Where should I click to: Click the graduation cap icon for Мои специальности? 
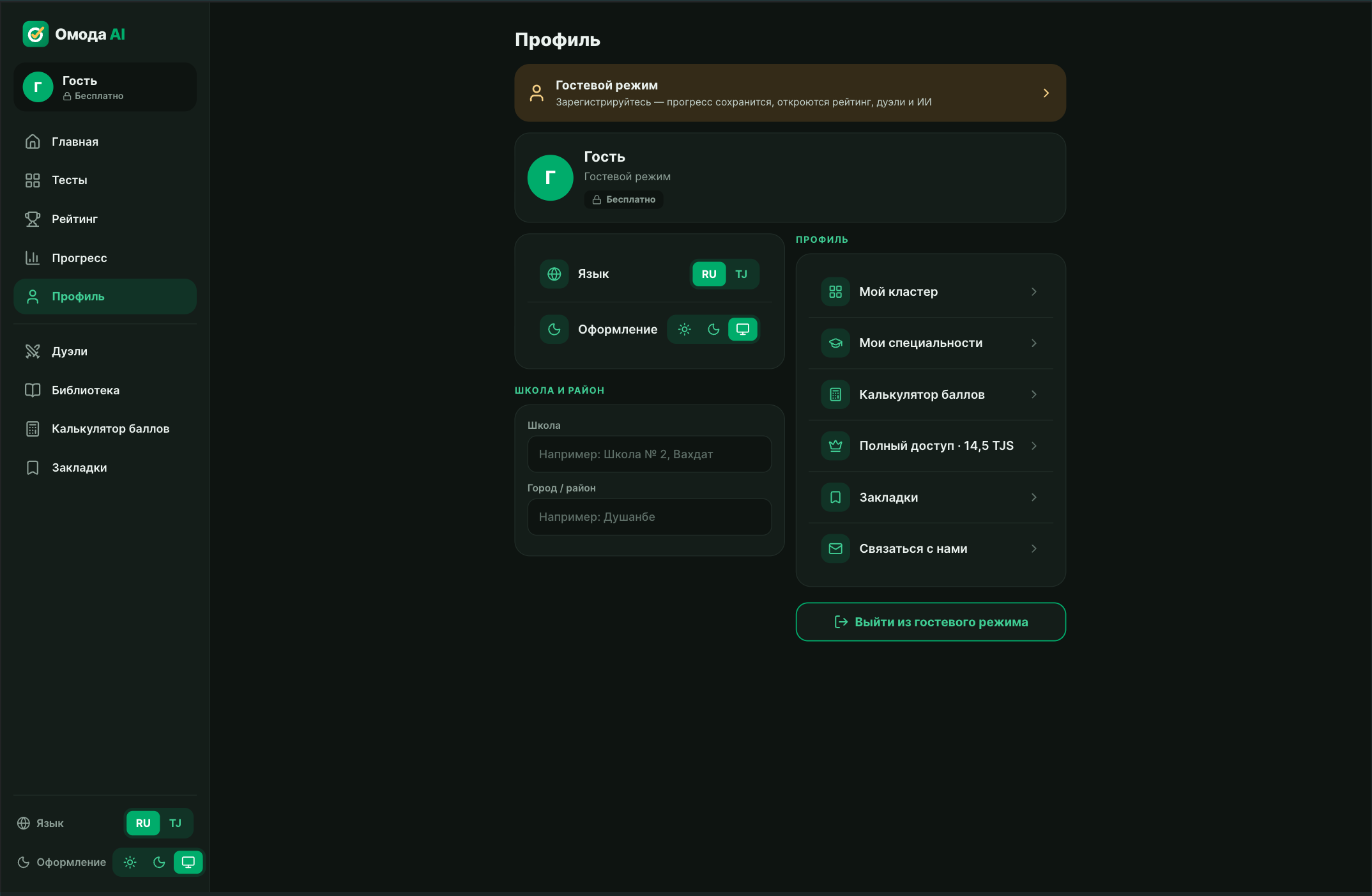coord(835,343)
